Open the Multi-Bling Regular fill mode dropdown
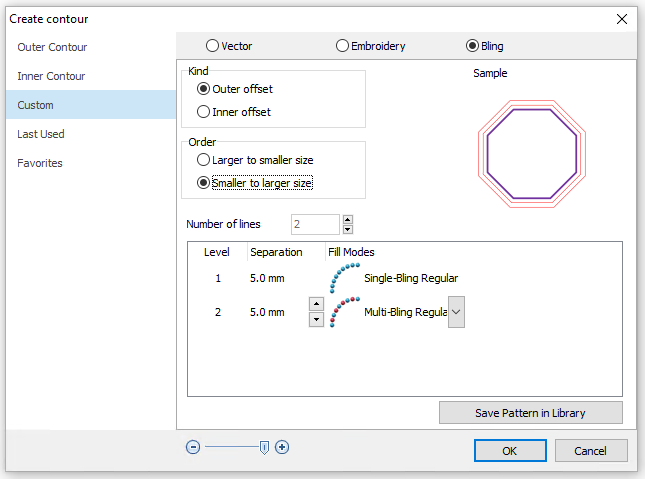Image resolution: width=645 pixels, height=479 pixels. (x=456, y=312)
